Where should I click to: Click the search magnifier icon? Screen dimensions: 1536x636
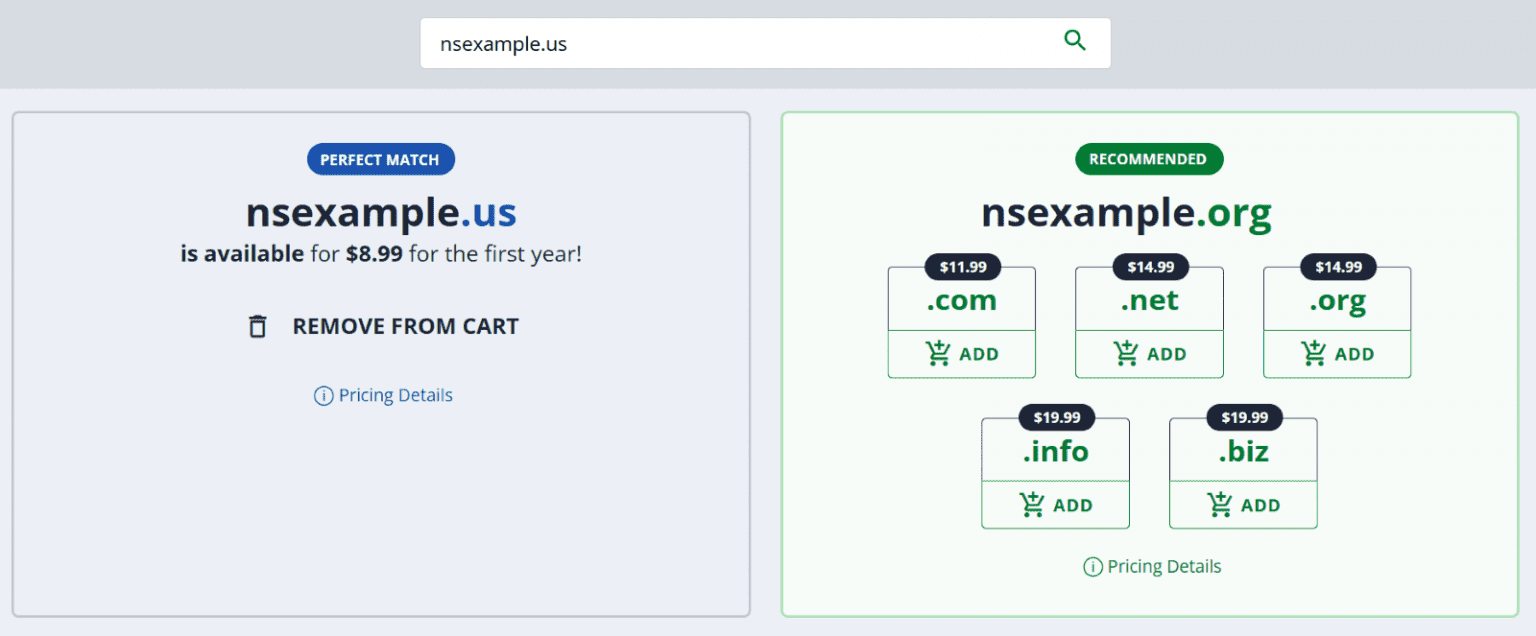click(1075, 41)
